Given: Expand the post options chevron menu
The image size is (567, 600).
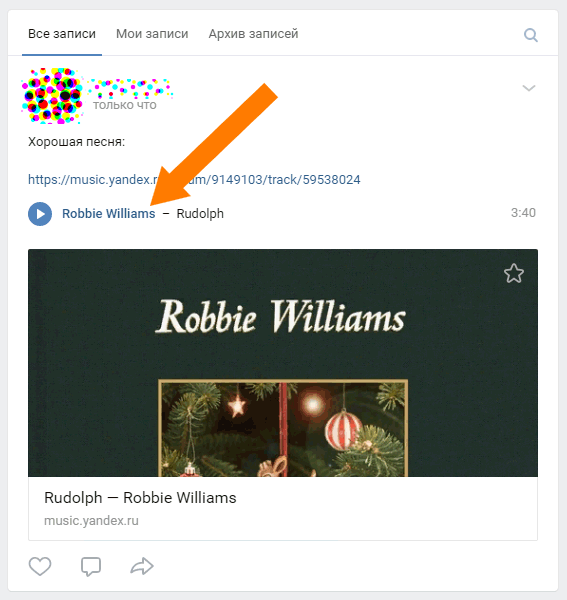Looking at the screenshot, I should click(x=529, y=88).
